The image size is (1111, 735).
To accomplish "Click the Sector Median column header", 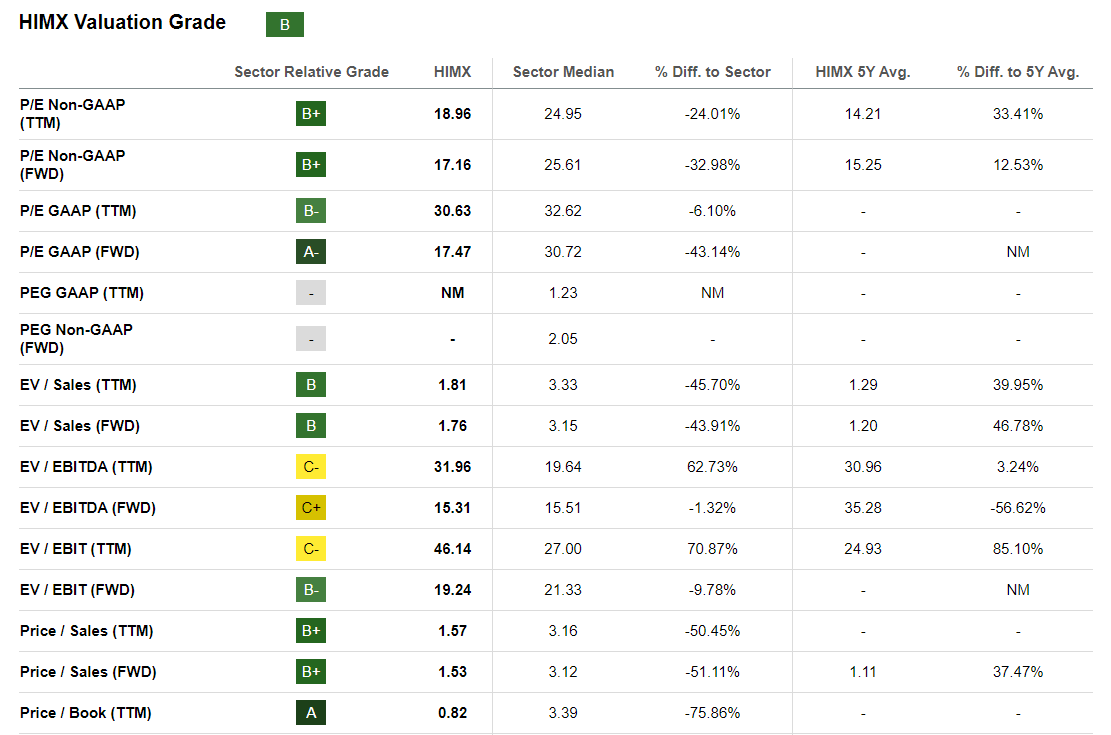I will click(563, 72).
